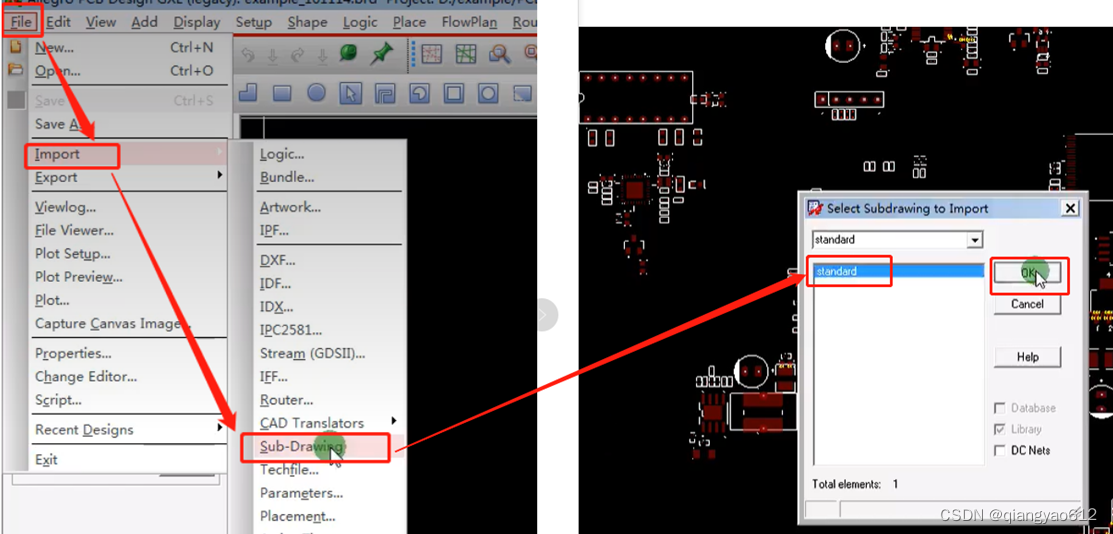The height and width of the screenshot is (534, 1113).
Task: Click the Shape Void Polygon nested icon
Action: (x=385, y=93)
